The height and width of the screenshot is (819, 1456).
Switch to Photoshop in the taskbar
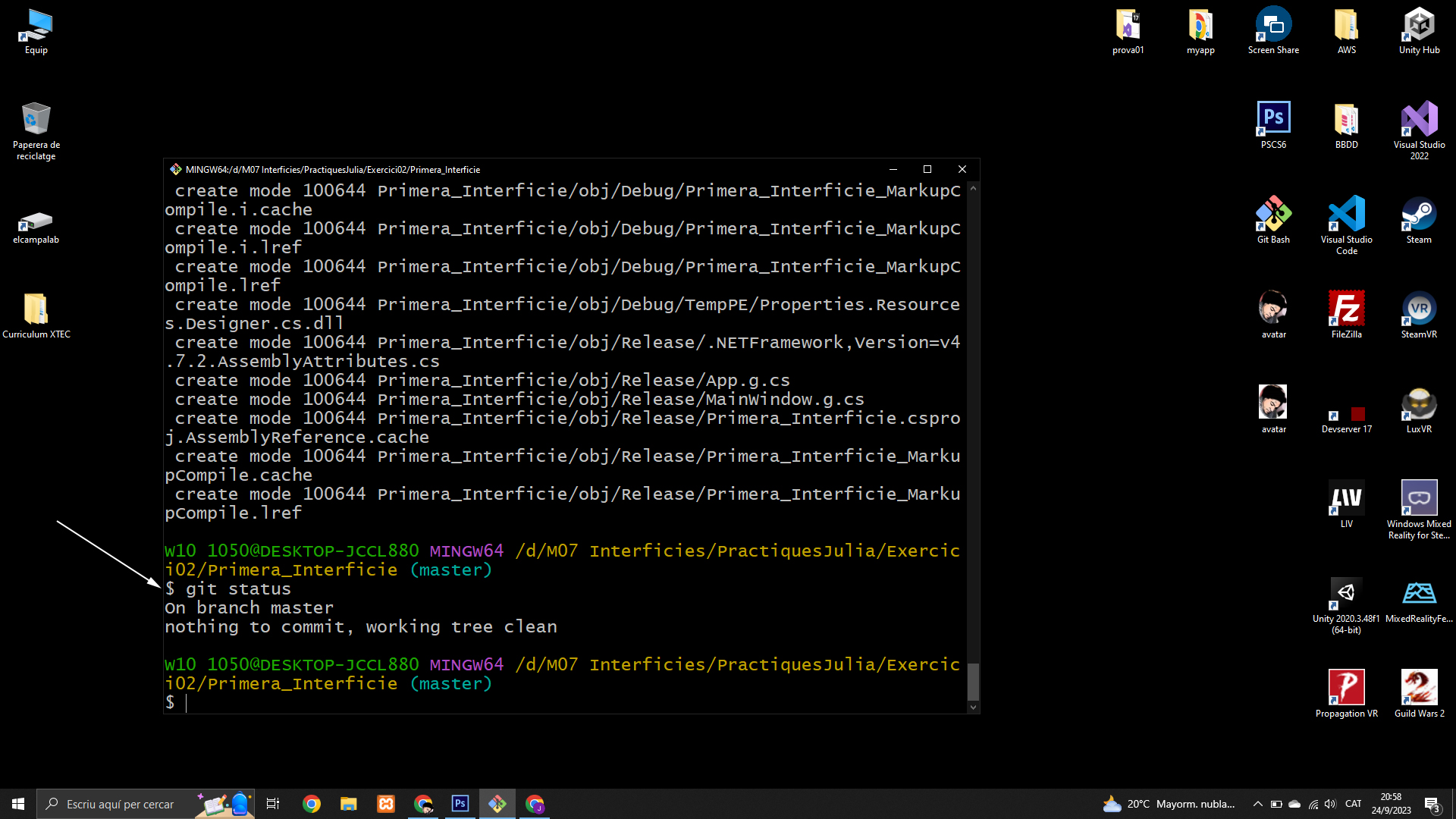[x=460, y=804]
